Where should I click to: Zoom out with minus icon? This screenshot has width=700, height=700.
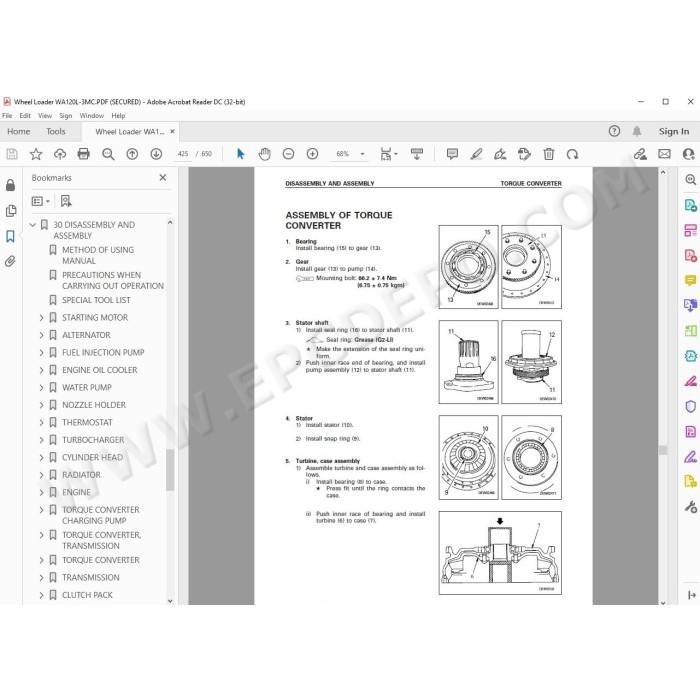[288, 154]
